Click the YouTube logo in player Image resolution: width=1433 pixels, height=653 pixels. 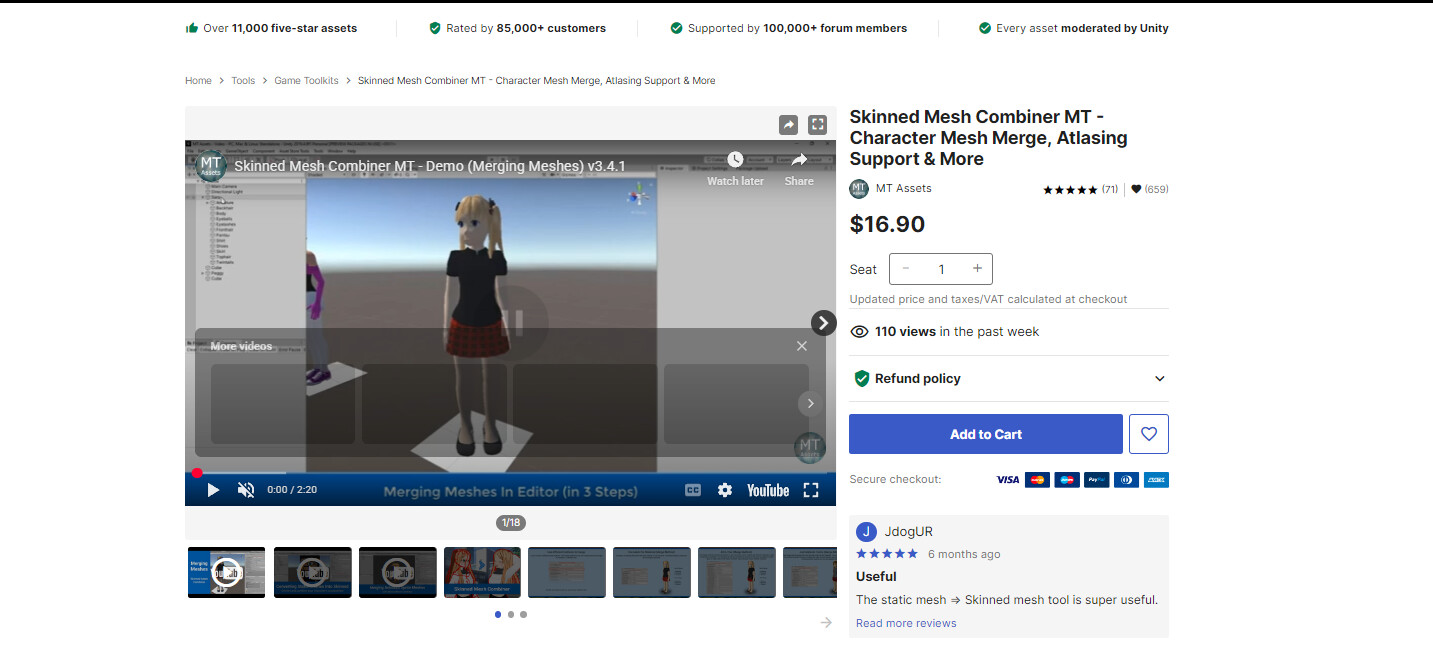(767, 490)
